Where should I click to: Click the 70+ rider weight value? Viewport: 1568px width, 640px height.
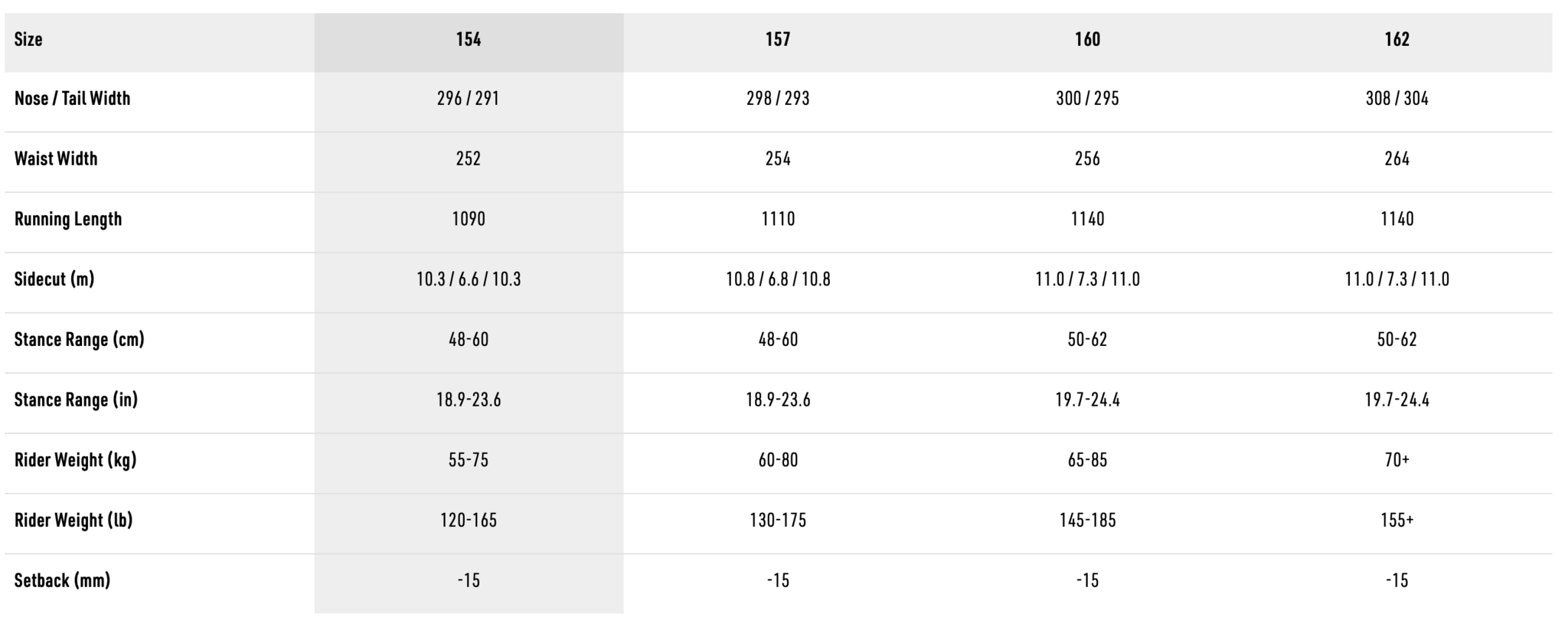1397,460
